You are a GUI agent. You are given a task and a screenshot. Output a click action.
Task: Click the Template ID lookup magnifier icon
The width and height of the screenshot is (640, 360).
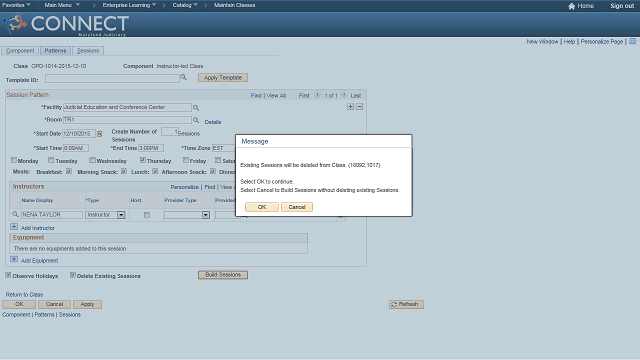(x=183, y=77)
